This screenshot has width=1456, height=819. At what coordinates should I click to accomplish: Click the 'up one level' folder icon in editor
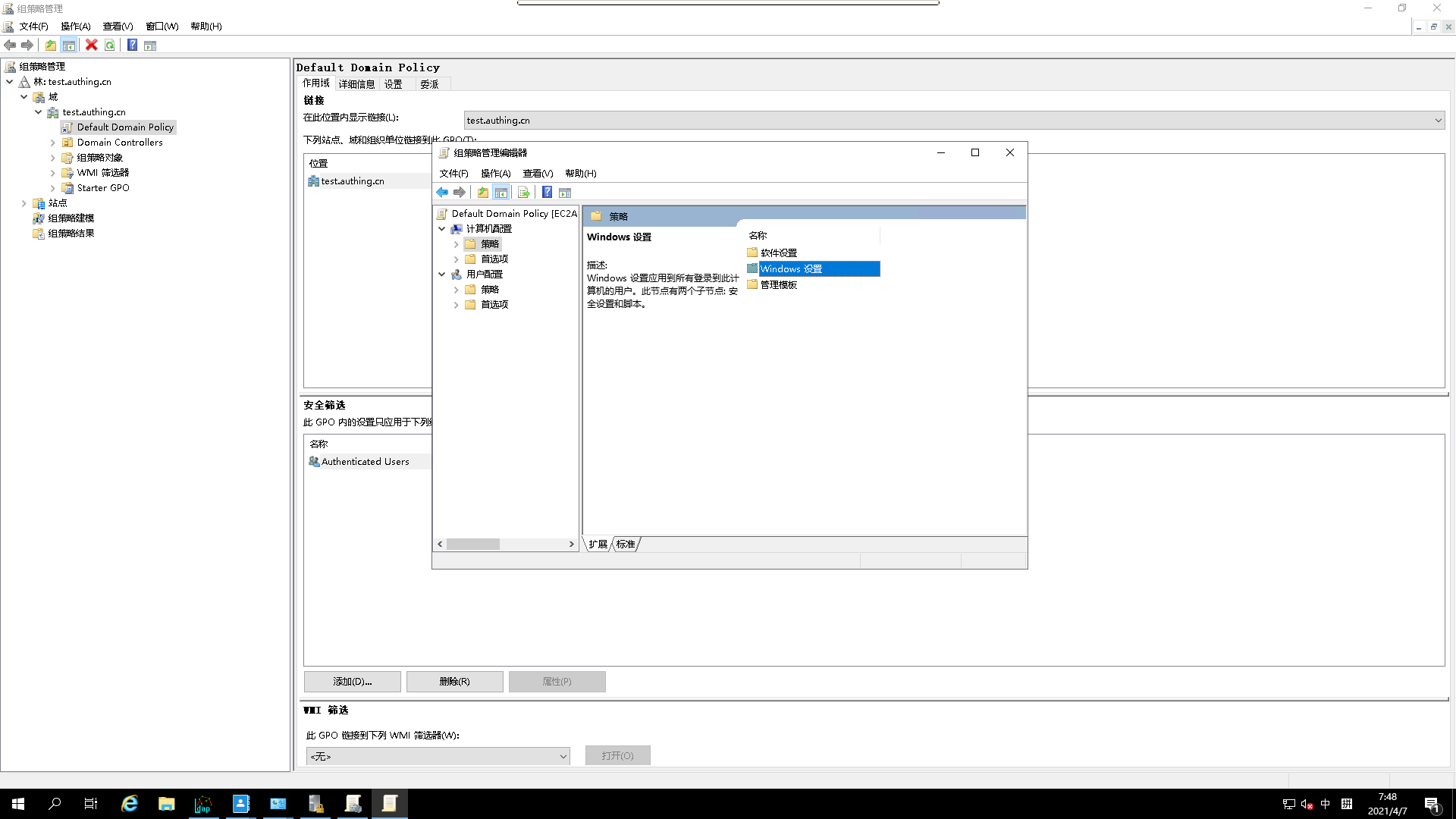click(x=483, y=192)
